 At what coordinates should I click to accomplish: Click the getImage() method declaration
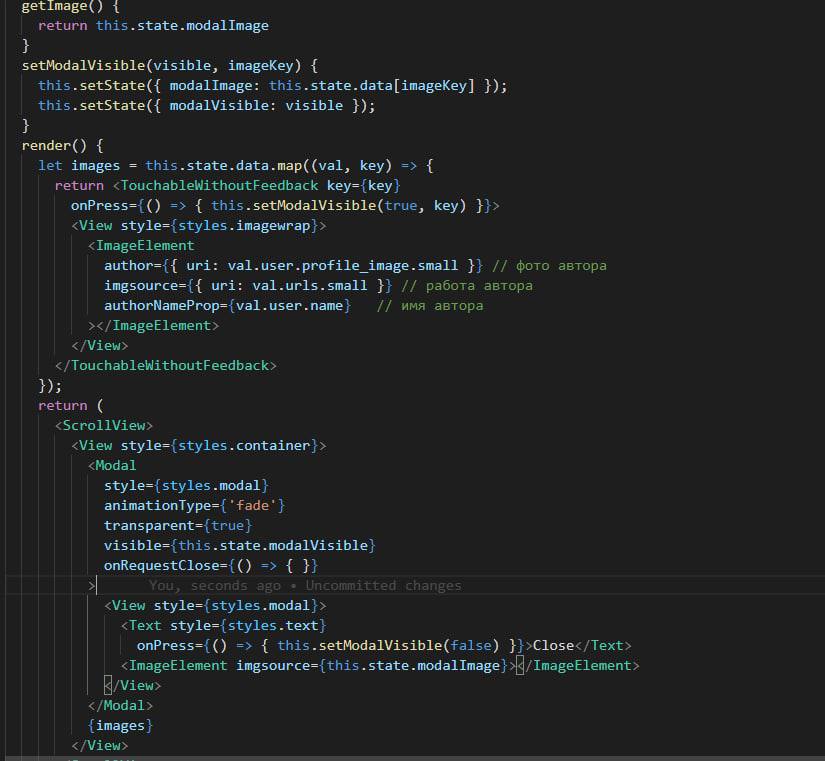point(71,6)
